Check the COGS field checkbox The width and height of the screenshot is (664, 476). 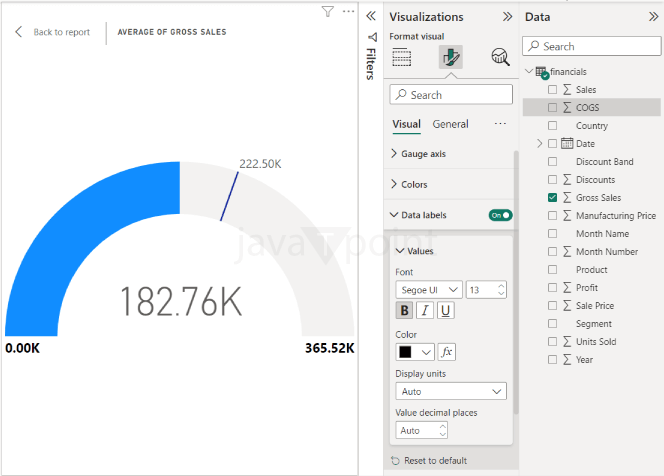[x=552, y=108]
